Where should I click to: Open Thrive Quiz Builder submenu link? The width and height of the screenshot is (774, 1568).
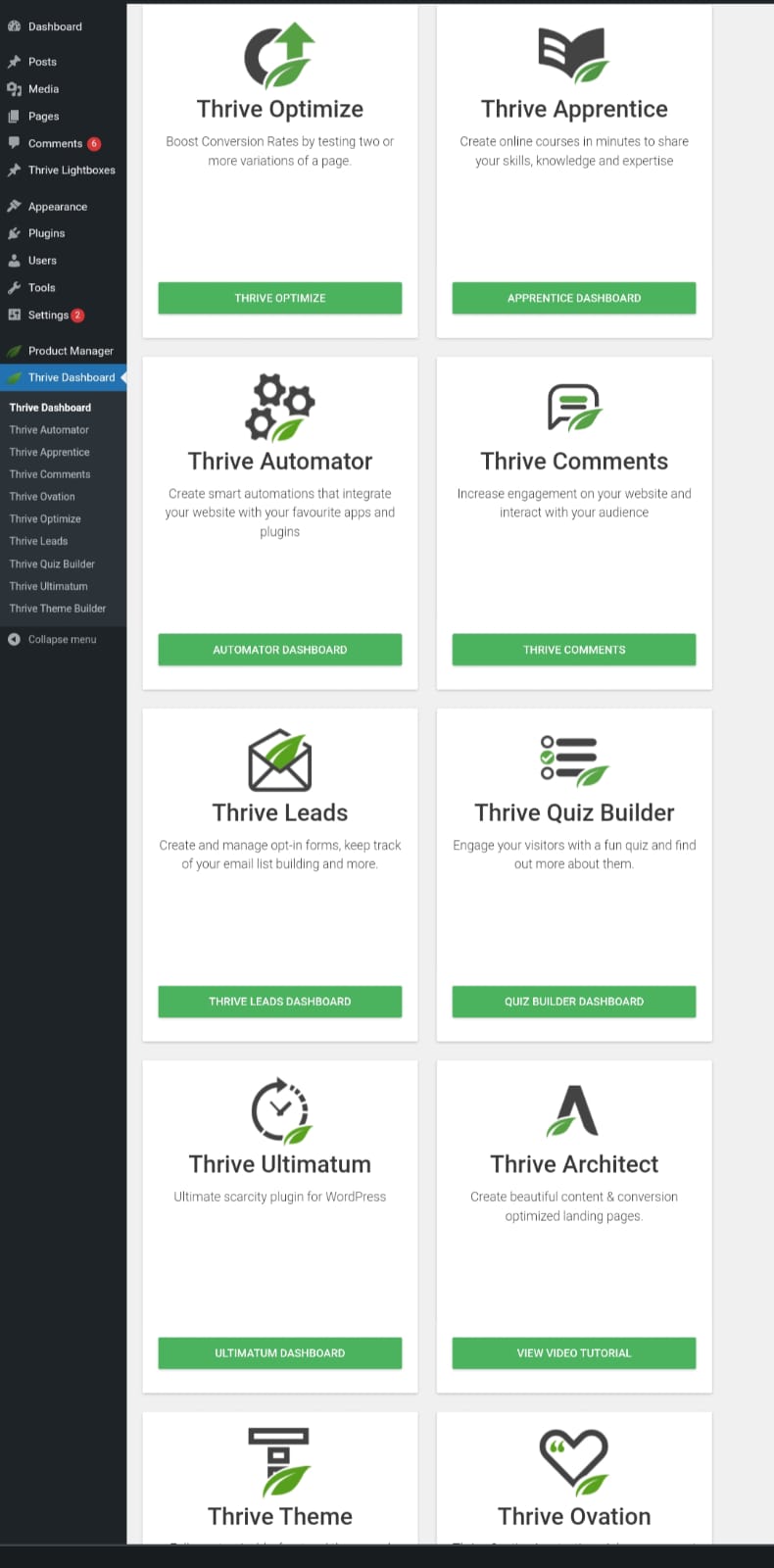coord(52,564)
